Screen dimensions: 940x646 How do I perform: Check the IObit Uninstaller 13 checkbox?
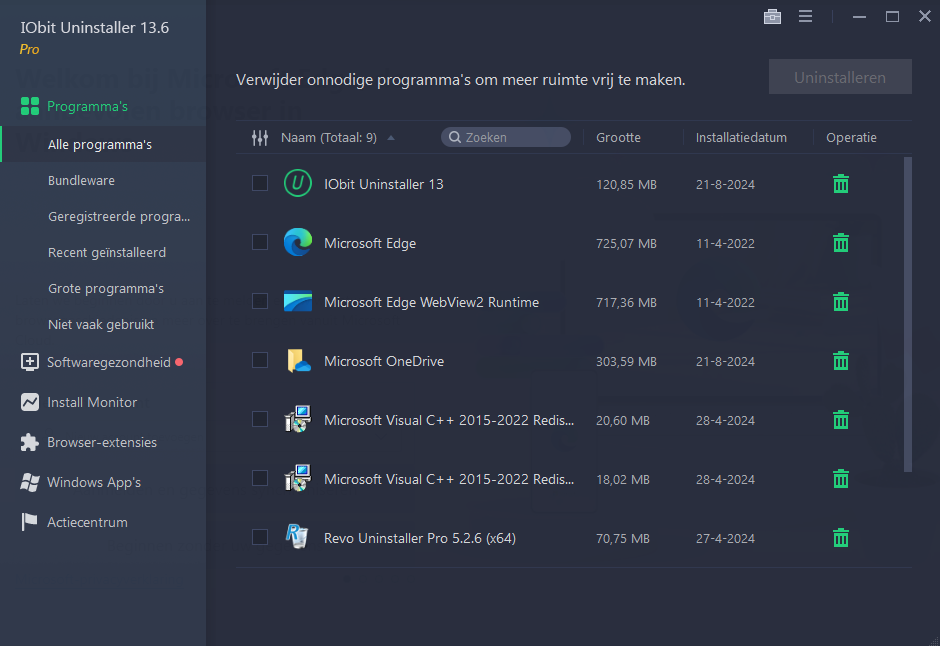click(260, 183)
